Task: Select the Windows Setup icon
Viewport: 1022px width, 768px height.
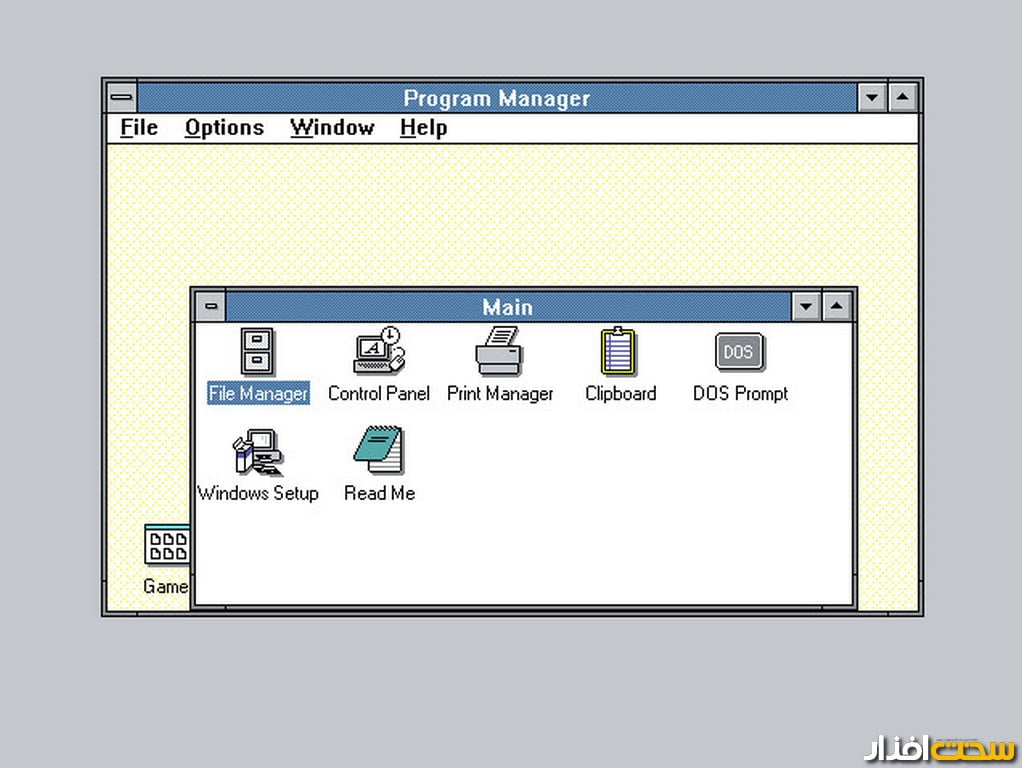Action: pos(258,451)
